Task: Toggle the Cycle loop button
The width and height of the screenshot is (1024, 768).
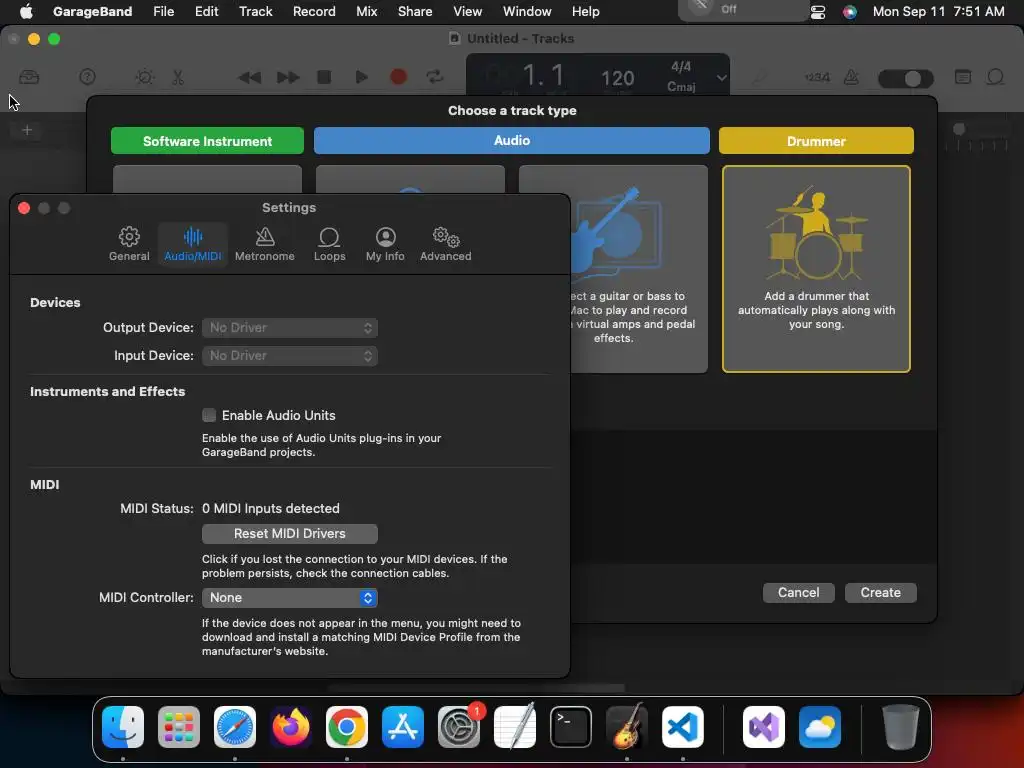Action: [x=435, y=77]
